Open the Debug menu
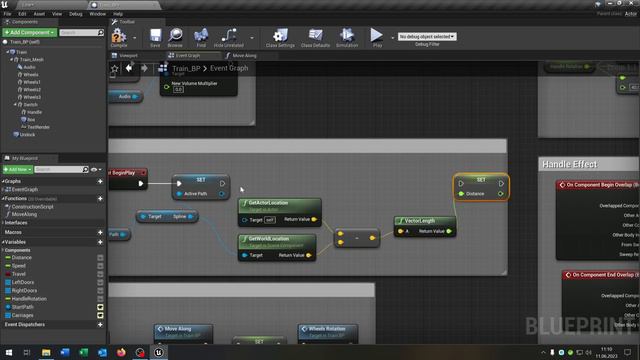Viewport: 640px width, 360px height. click(x=76, y=13)
